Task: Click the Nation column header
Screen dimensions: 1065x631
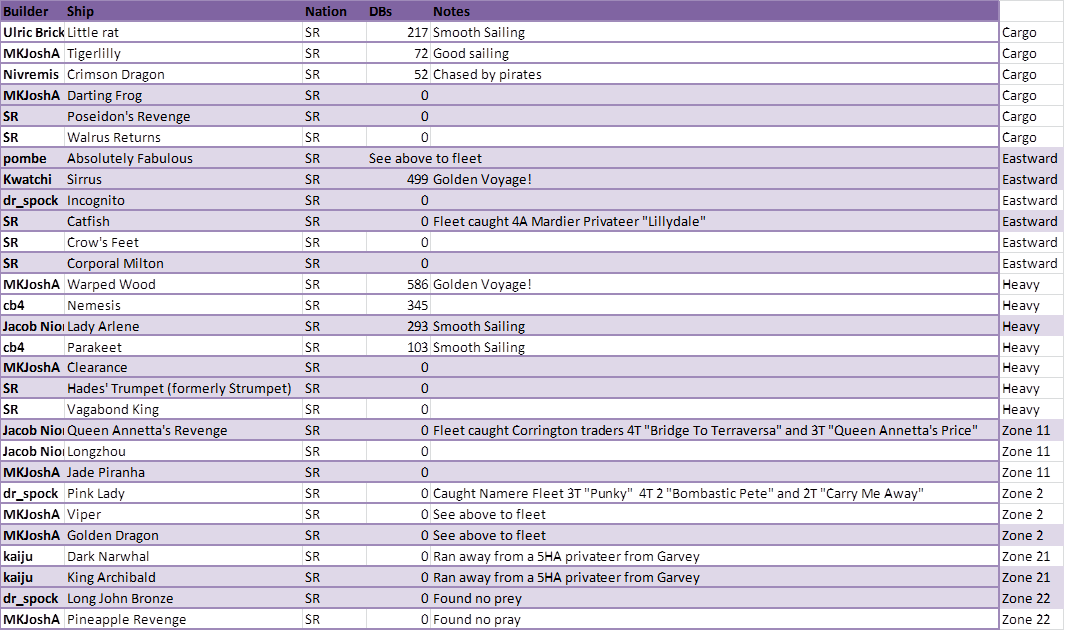Action: [x=326, y=11]
